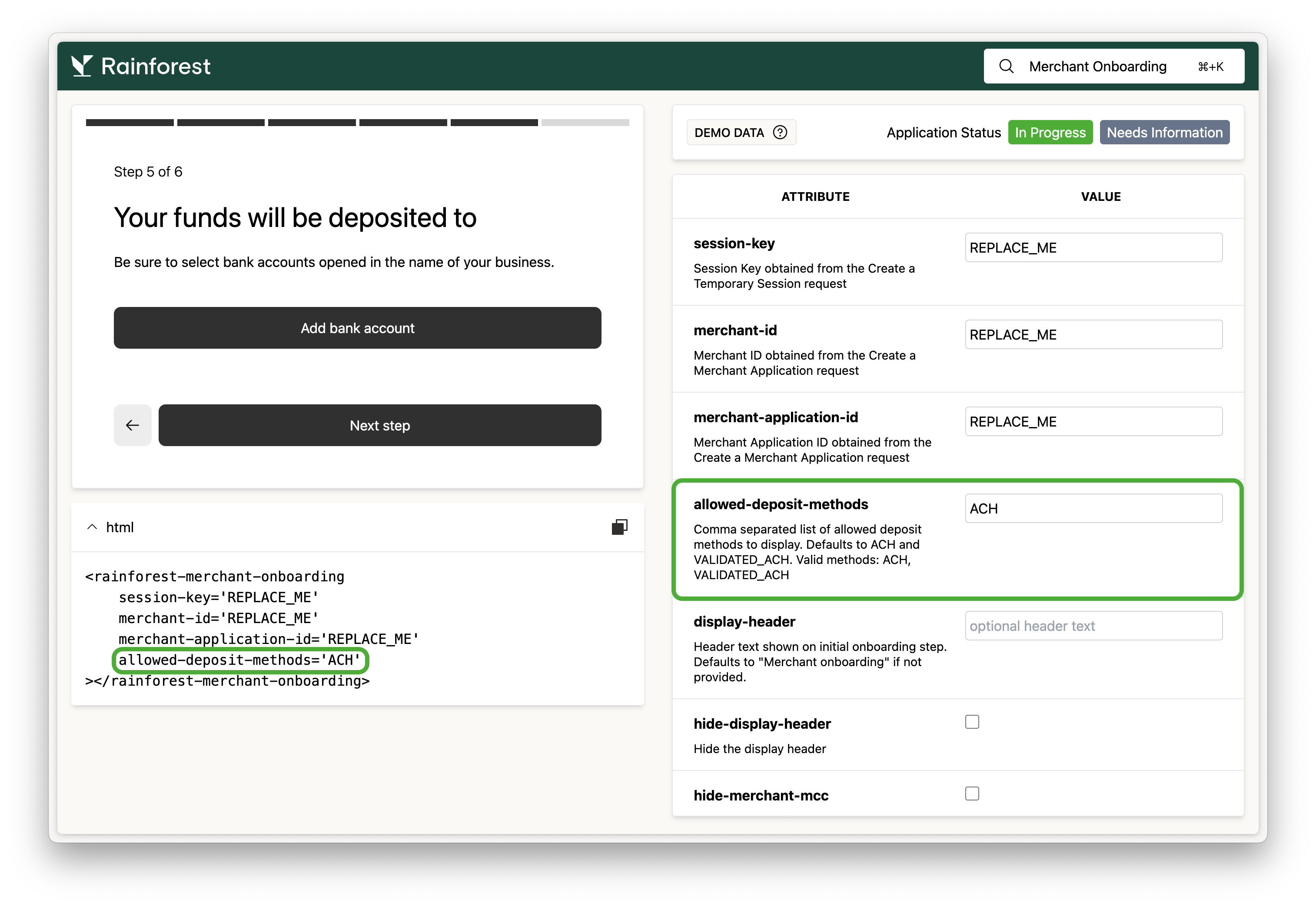Screen dimensions: 1316x907
Task: Collapse the html code section
Action: pyautogui.click(x=92, y=527)
